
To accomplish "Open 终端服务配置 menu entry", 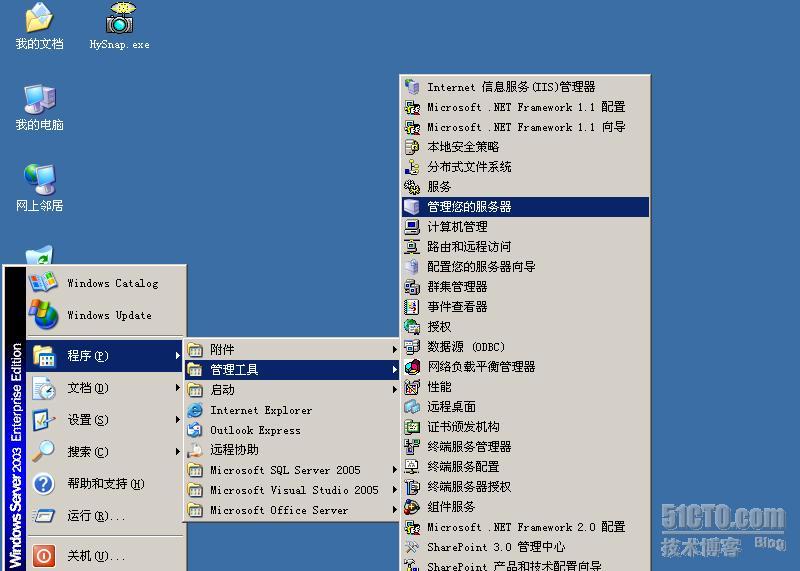I will click(526, 466).
